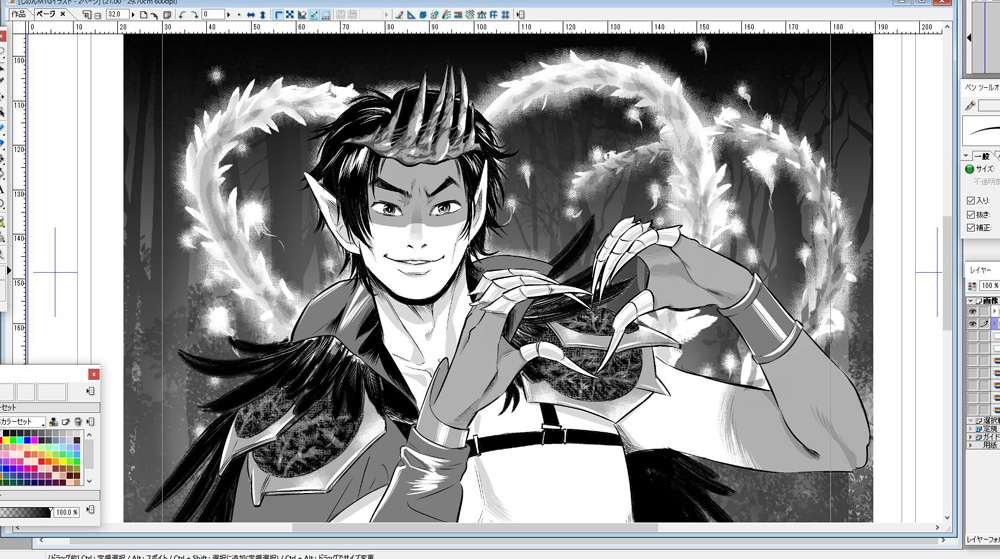This screenshot has width=1000, height=559.
Task: Toggle the ruler display corner icon
Action: pyautogui.click(x=278, y=14)
